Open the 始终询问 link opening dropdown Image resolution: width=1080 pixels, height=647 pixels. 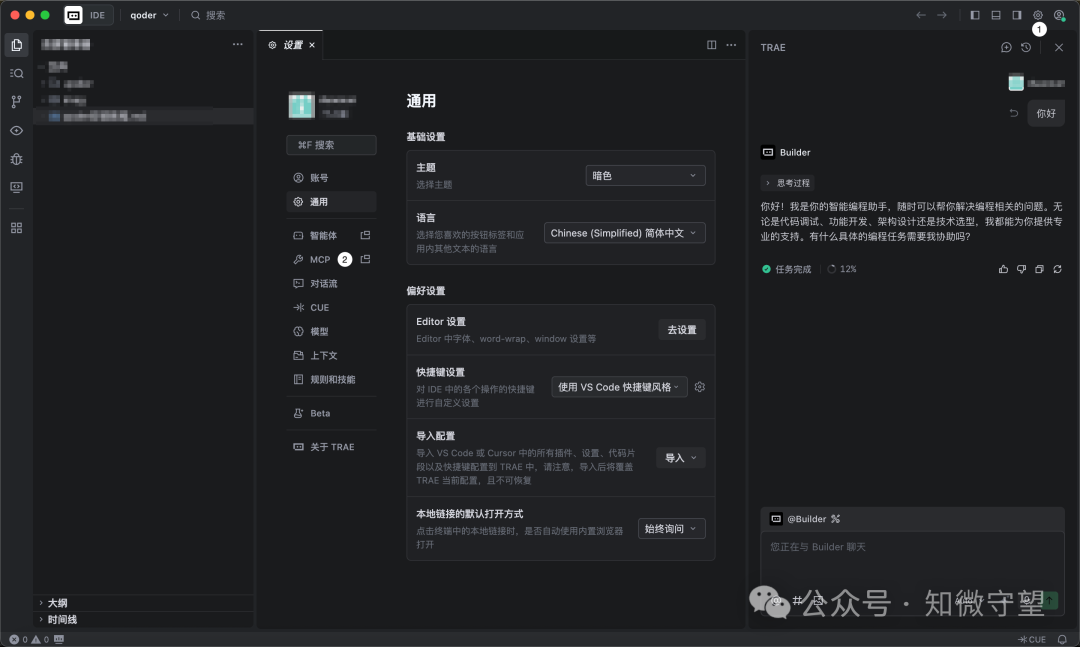point(672,529)
